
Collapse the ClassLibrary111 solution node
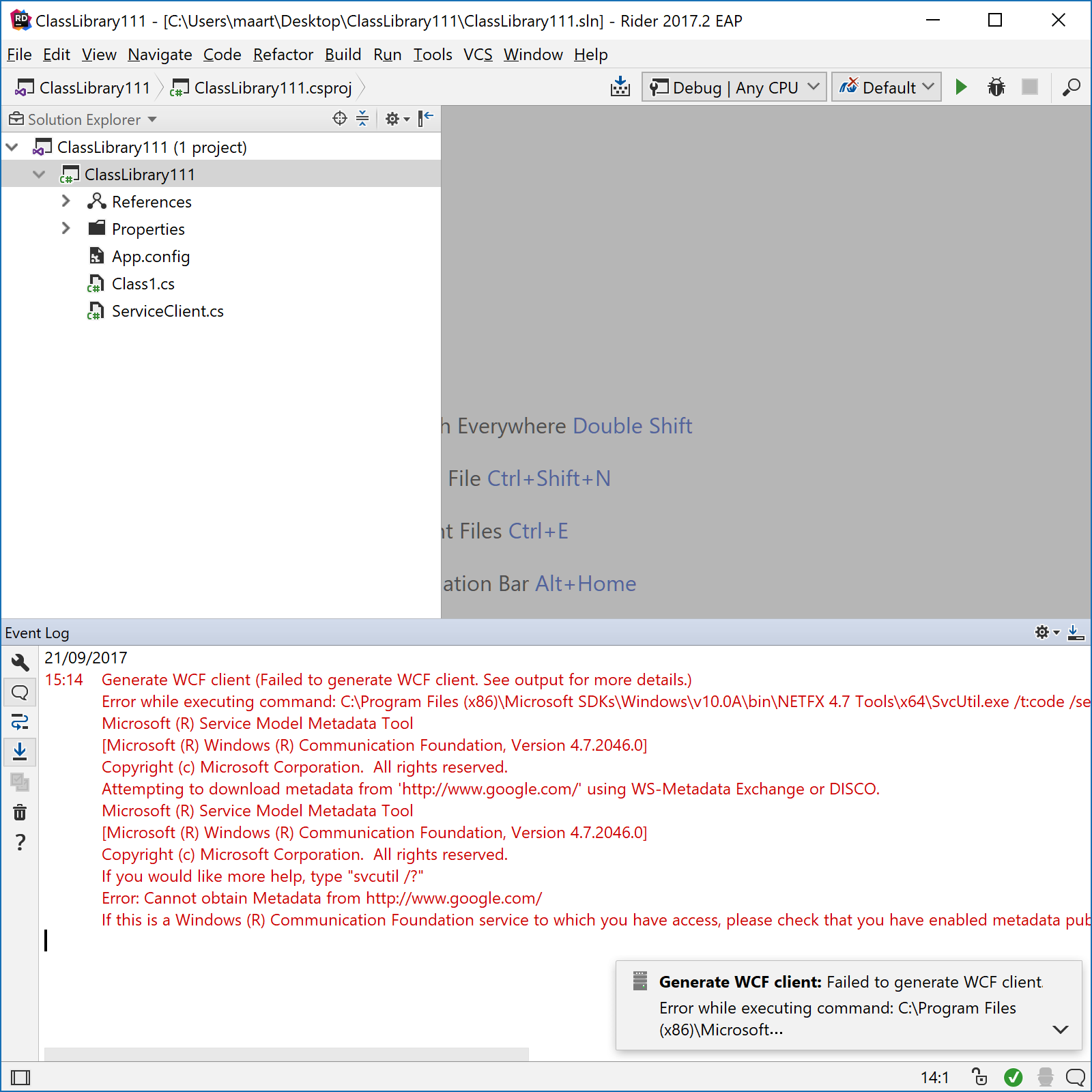click(x=12, y=147)
